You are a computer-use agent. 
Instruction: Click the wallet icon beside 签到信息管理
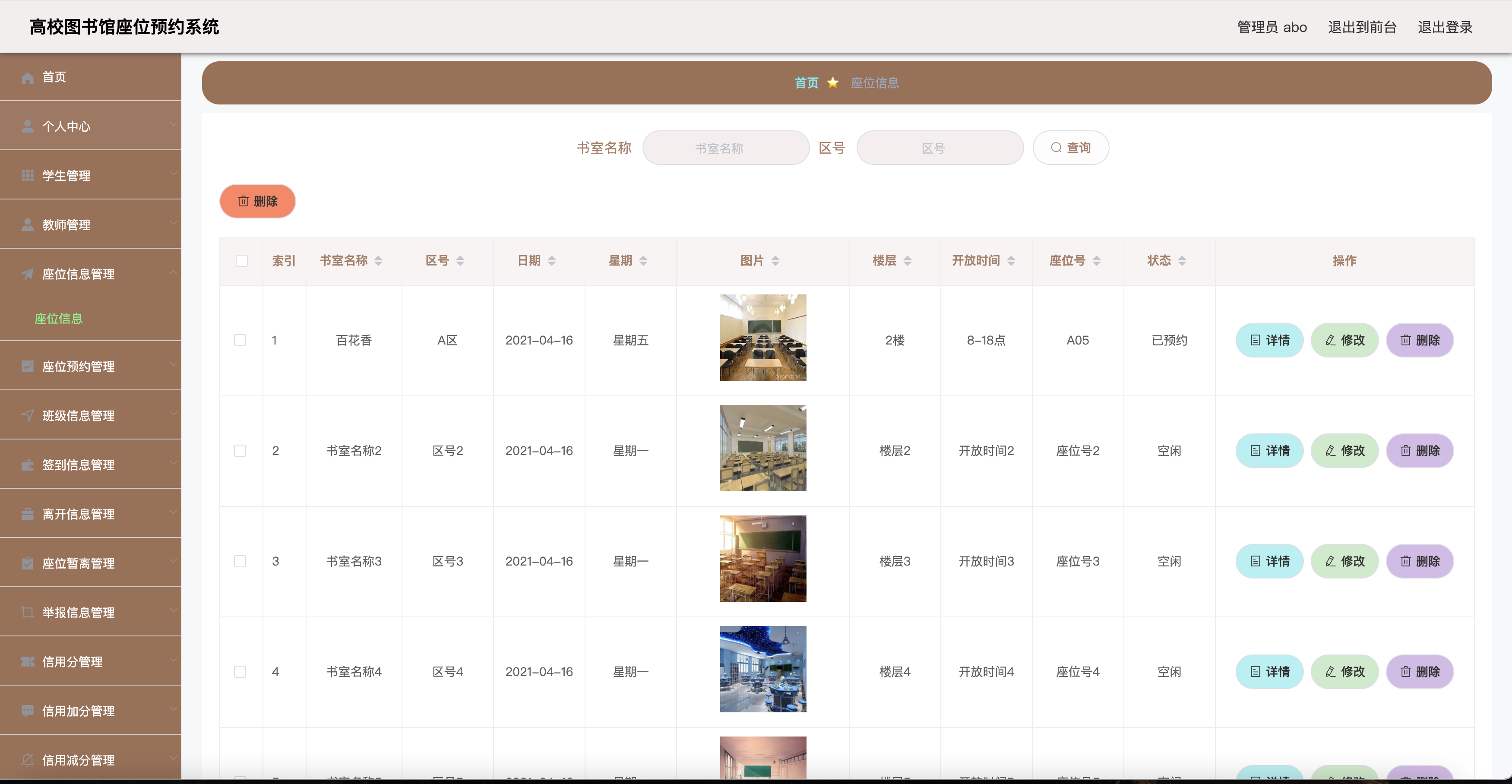[x=28, y=465]
